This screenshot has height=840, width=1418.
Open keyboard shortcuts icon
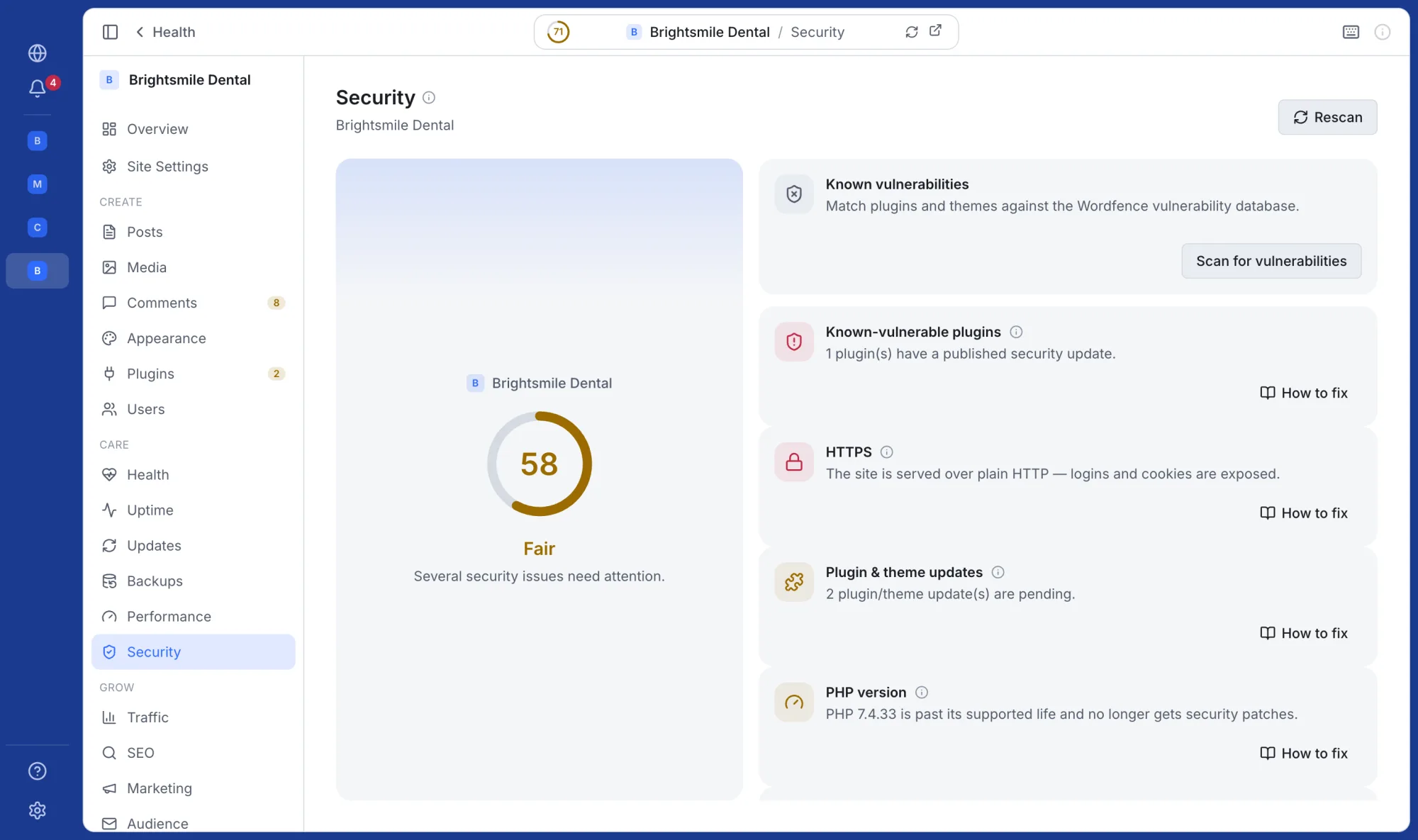coord(1351,32)
